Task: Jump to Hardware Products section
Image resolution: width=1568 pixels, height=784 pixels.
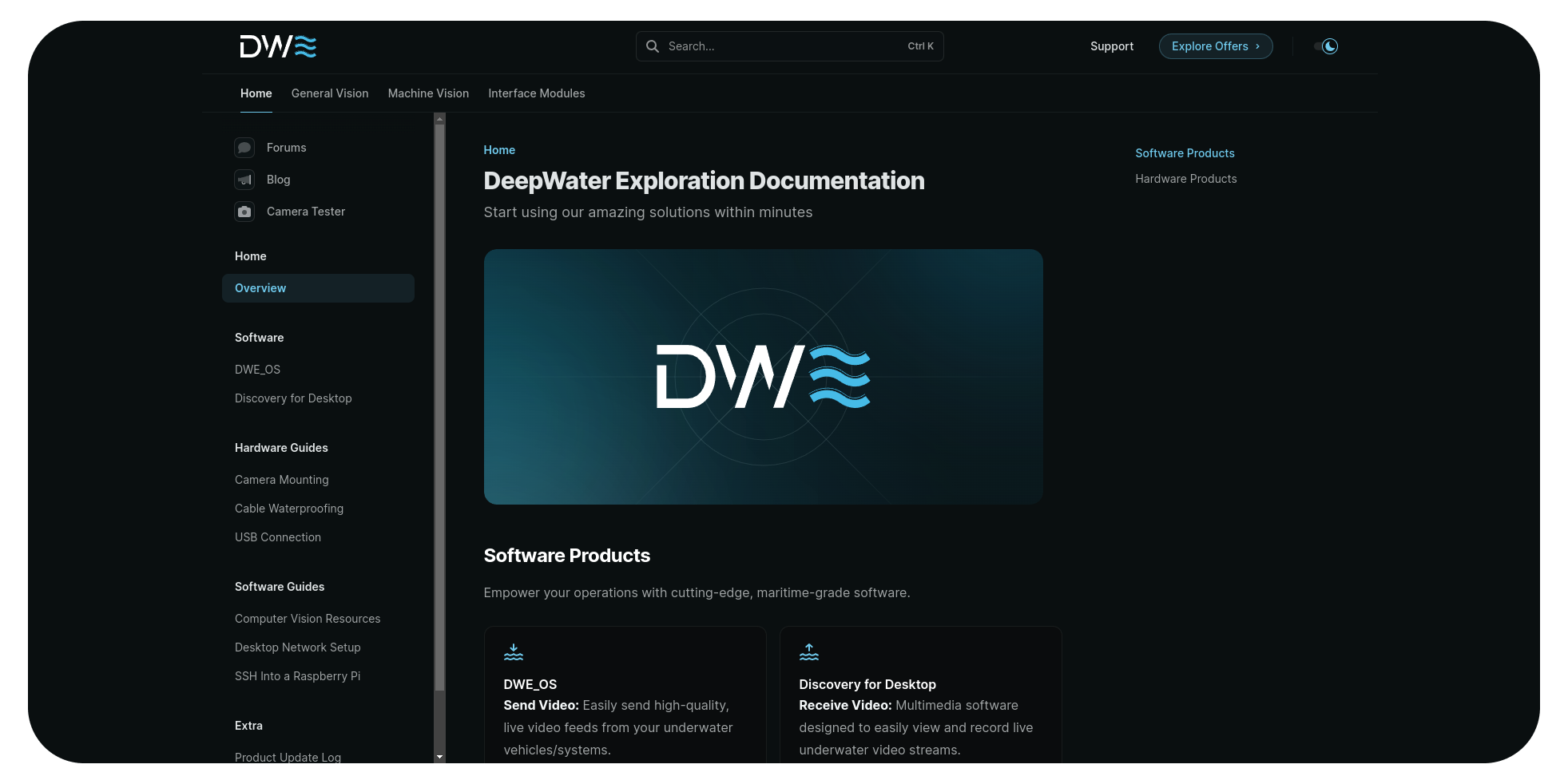Action: tap(1185, 179)
